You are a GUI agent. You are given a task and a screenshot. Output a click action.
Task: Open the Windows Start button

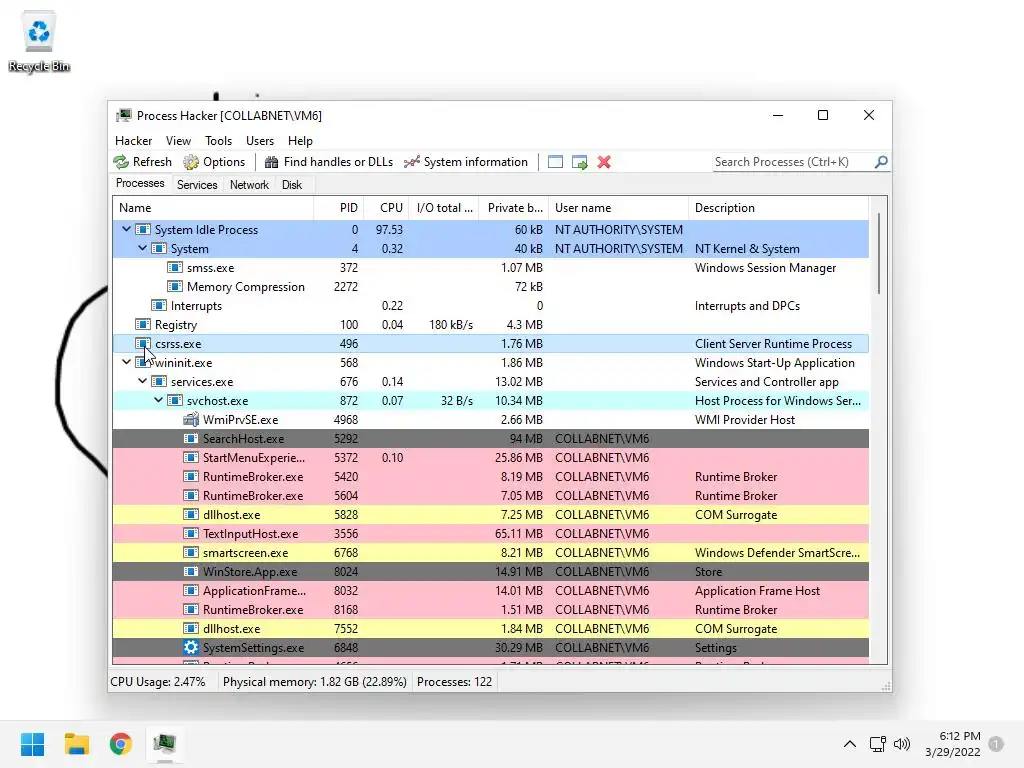click(33, 744)
